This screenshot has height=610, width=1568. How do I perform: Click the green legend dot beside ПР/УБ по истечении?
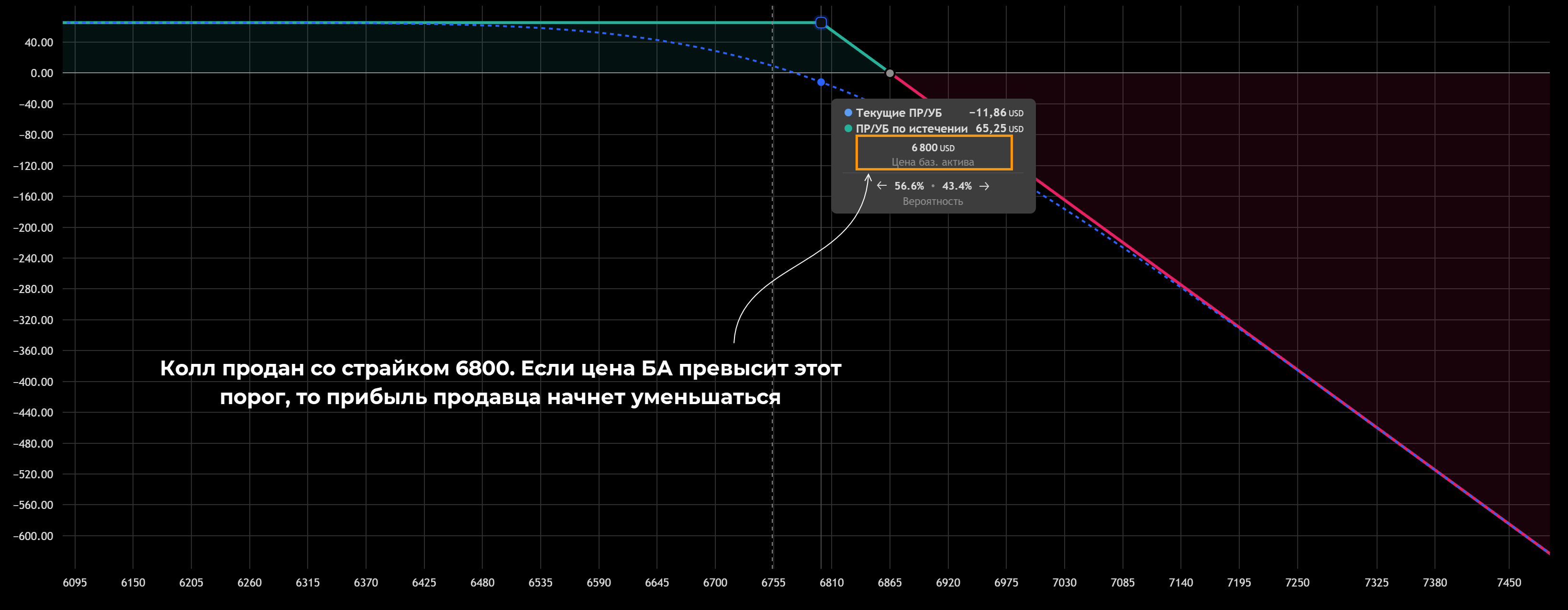point(848,129)
